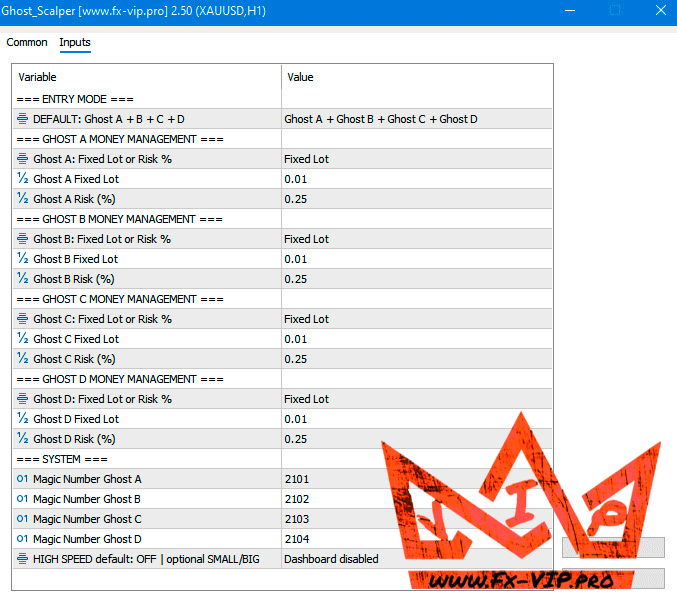
Task: Open the entry mode value Ghost A + Ghost B + Ghost C + Ghost D
Action: 417,119
